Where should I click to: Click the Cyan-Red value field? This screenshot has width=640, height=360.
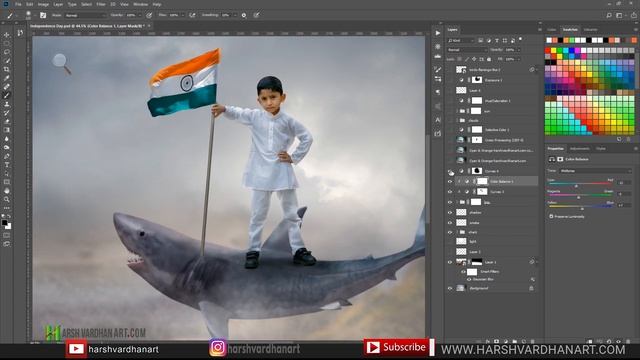click(623, 182)
